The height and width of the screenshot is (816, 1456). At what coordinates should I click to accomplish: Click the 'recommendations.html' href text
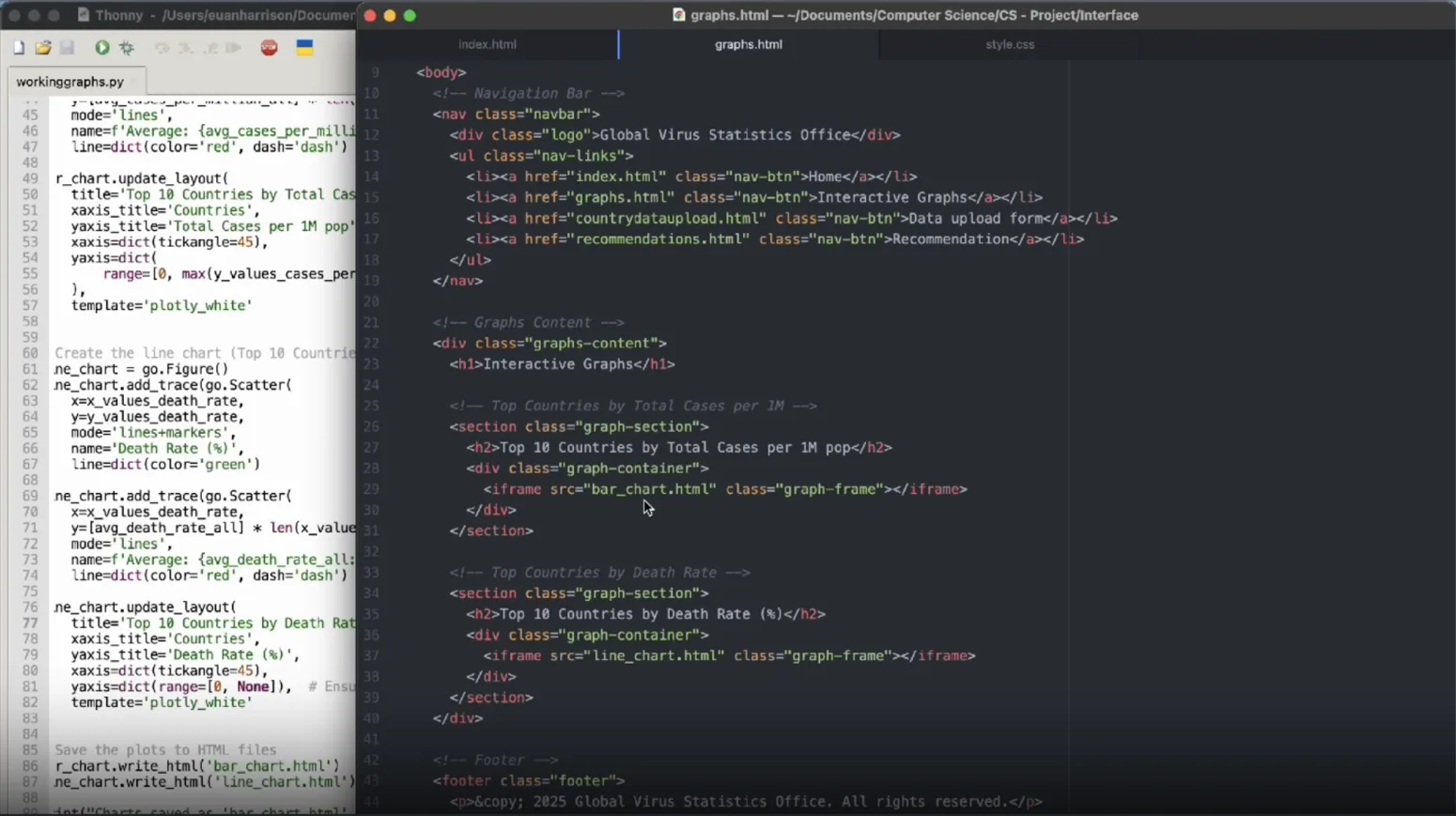(x=661, y=239)
